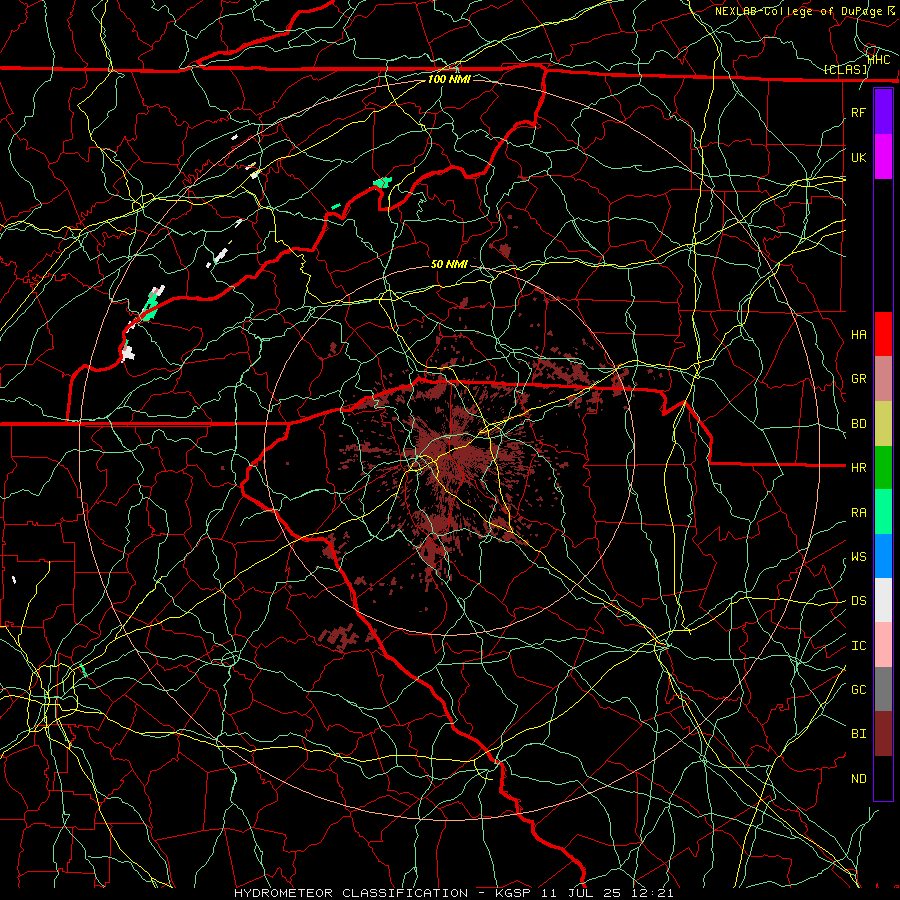The image size is (900, 900).
Task: Click the UK magenta legend swatch
Action: (883, 157)
